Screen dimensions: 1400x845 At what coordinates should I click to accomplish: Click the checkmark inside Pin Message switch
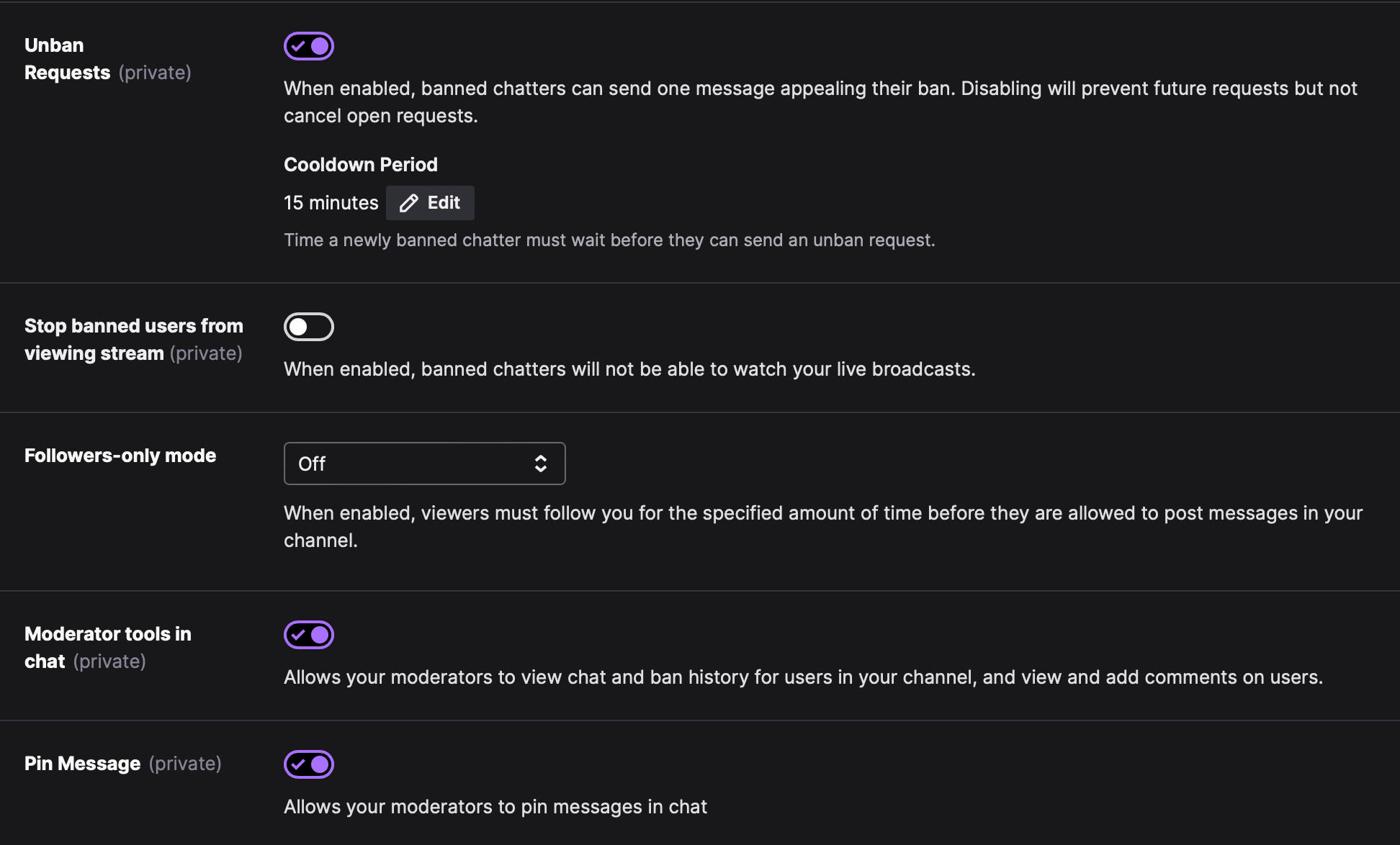(x=298, y=764)
